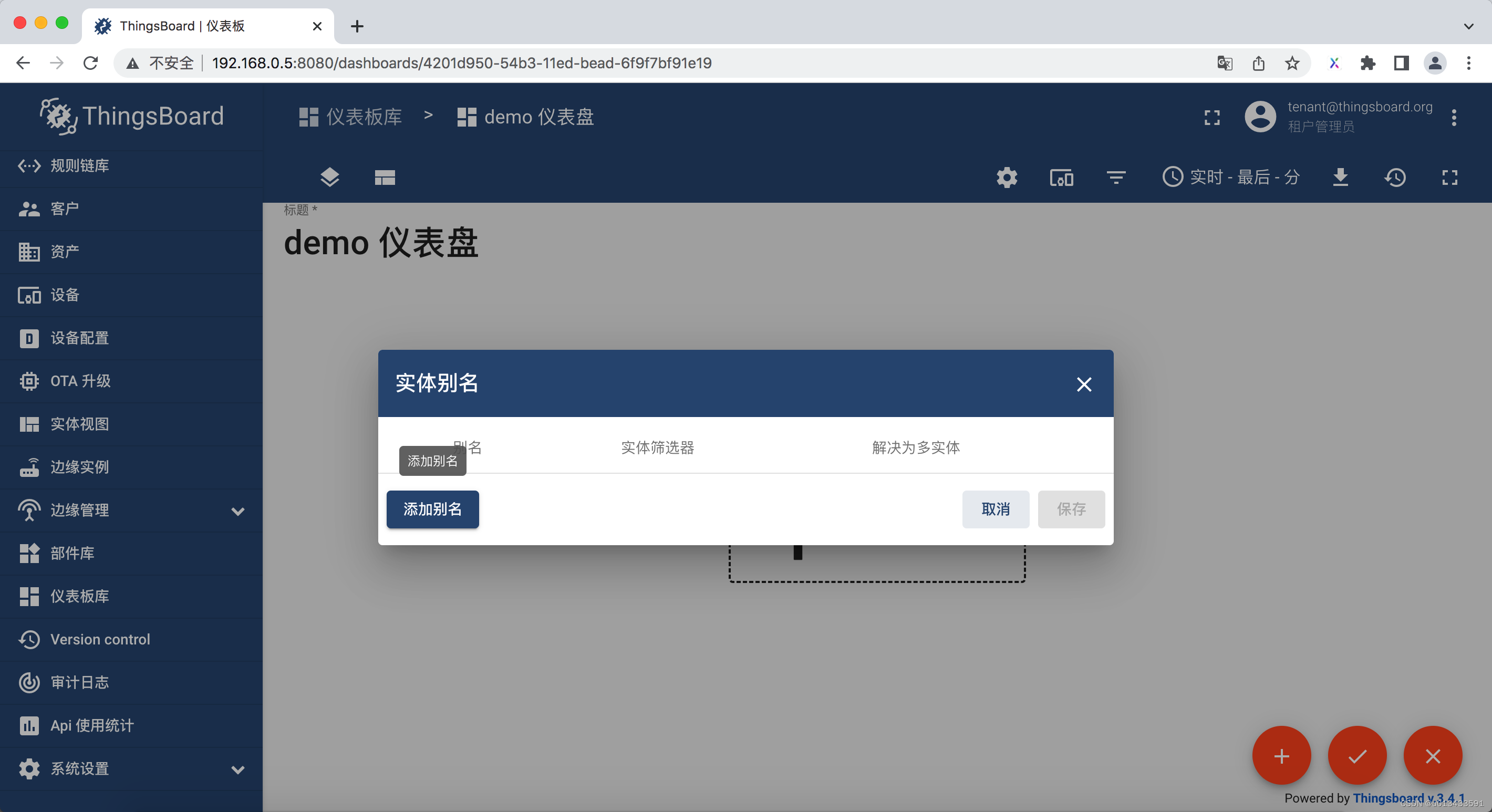Click the red apply changes checkmark button
1492x812 pixels.
click(1357, 756)
